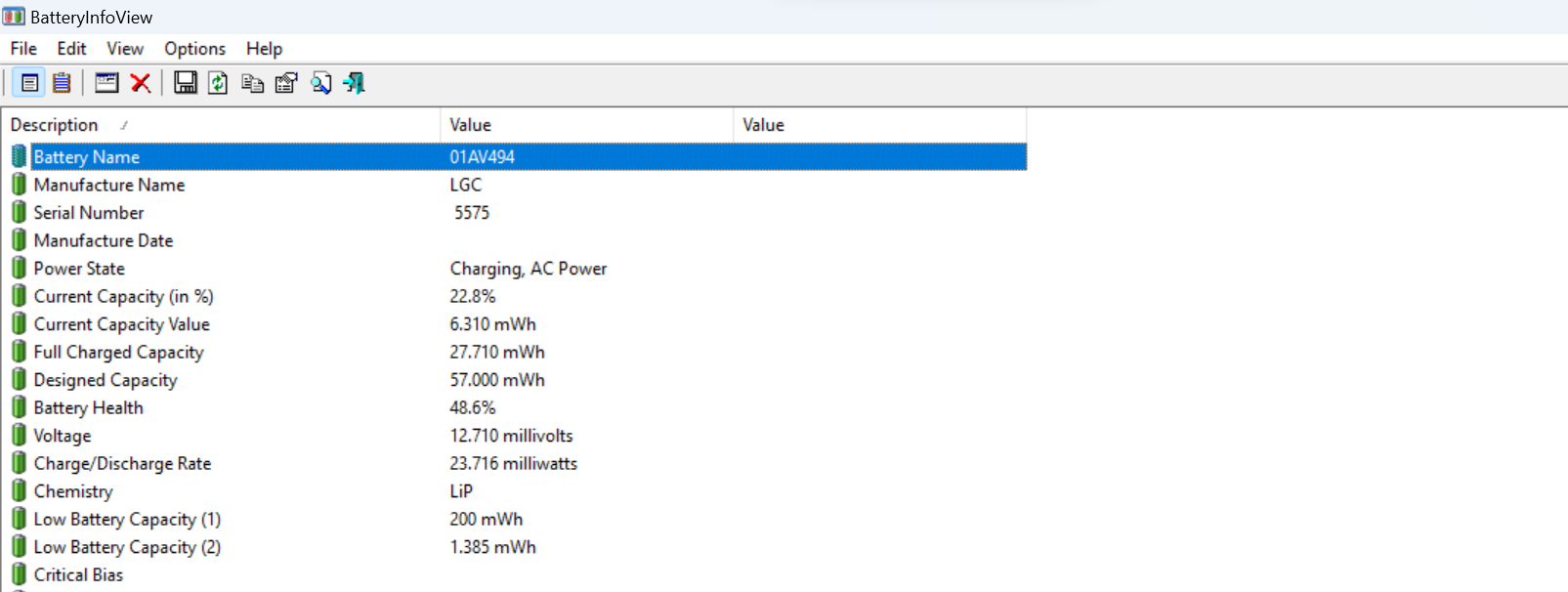Switch to the battery information view icon
The width and height of the screenshot is (1568, 592).
(x=29, y=83)
